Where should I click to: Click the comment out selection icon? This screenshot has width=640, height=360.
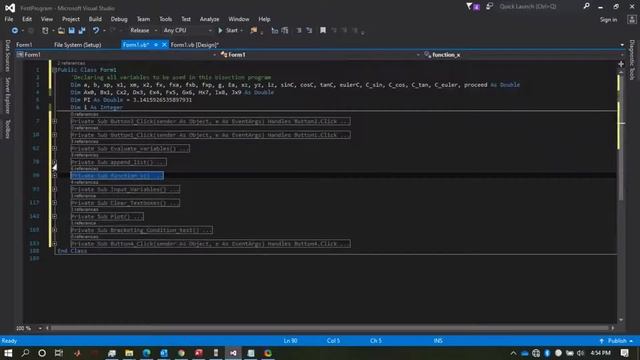(x=299, y=31)
